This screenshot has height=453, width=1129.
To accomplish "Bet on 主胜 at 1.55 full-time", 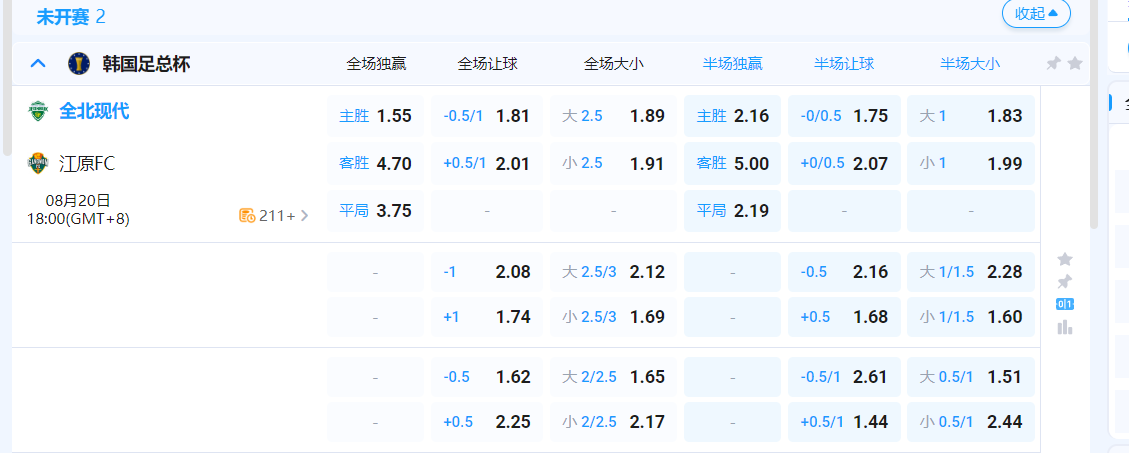I will [x=376, y=116].
